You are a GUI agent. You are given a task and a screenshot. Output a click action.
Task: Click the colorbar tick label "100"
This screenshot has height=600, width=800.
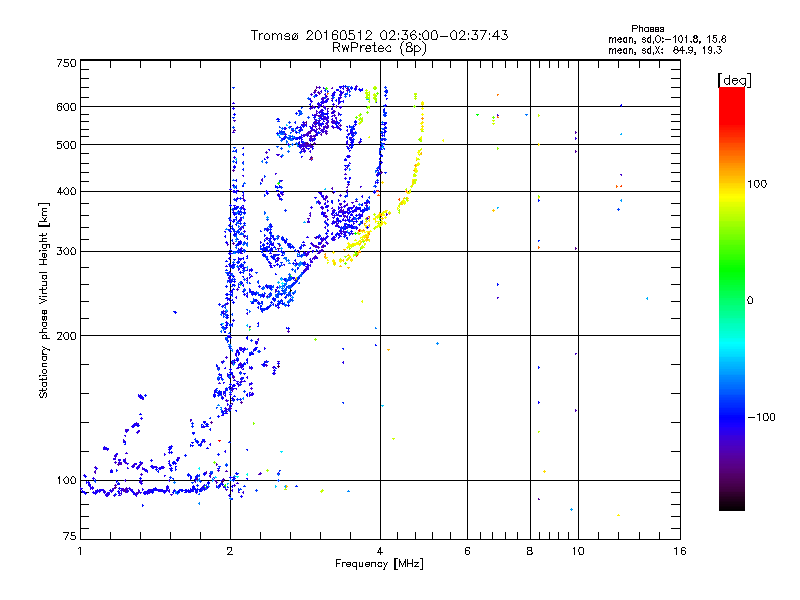(757, 184)
